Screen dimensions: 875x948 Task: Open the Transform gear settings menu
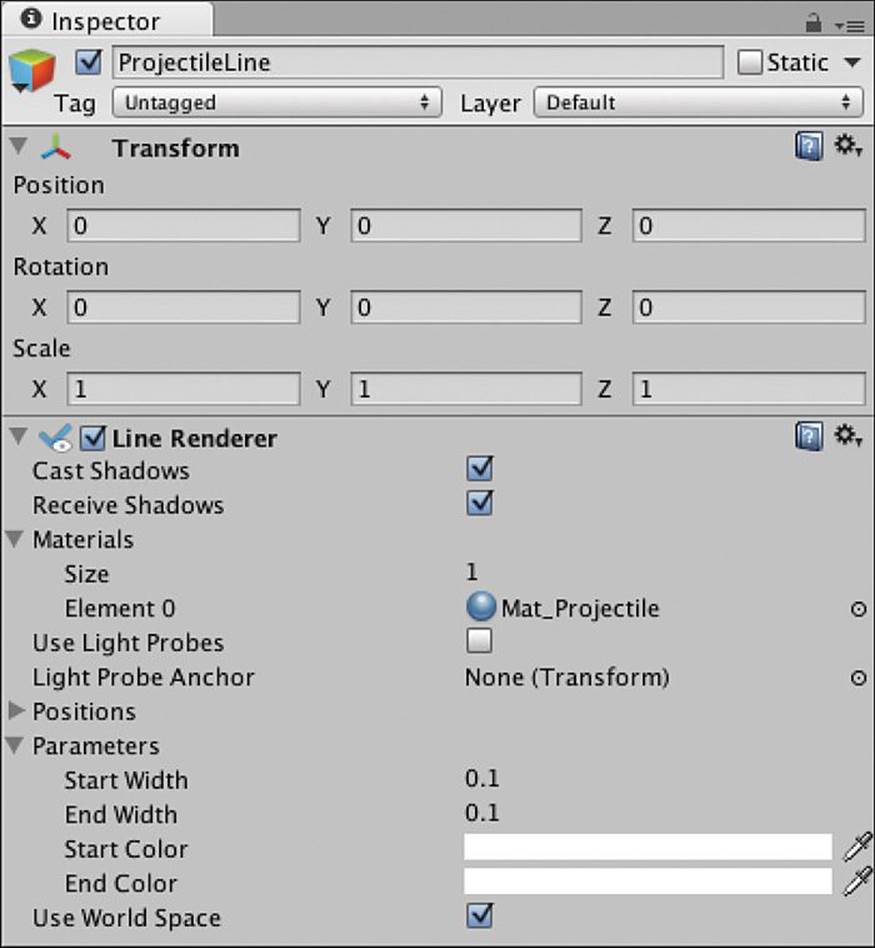[x=848, y=146]
